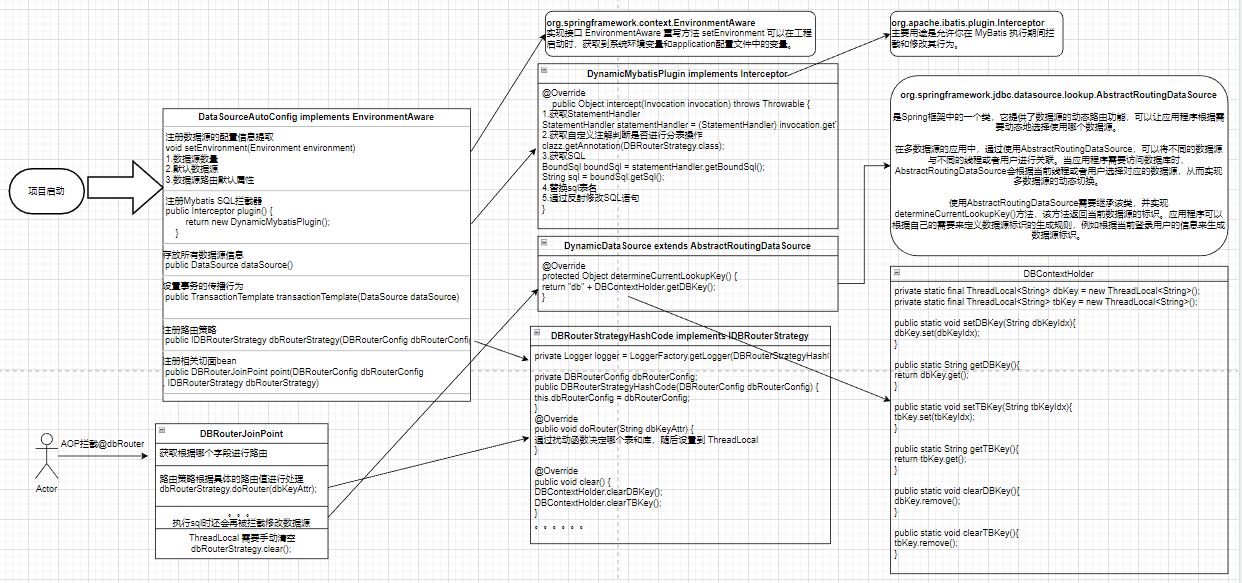Viewport: 1242px width, 583px height.
Task: Click the AOP拦截@dbRouter arrow label
Action: pos(102,443)
